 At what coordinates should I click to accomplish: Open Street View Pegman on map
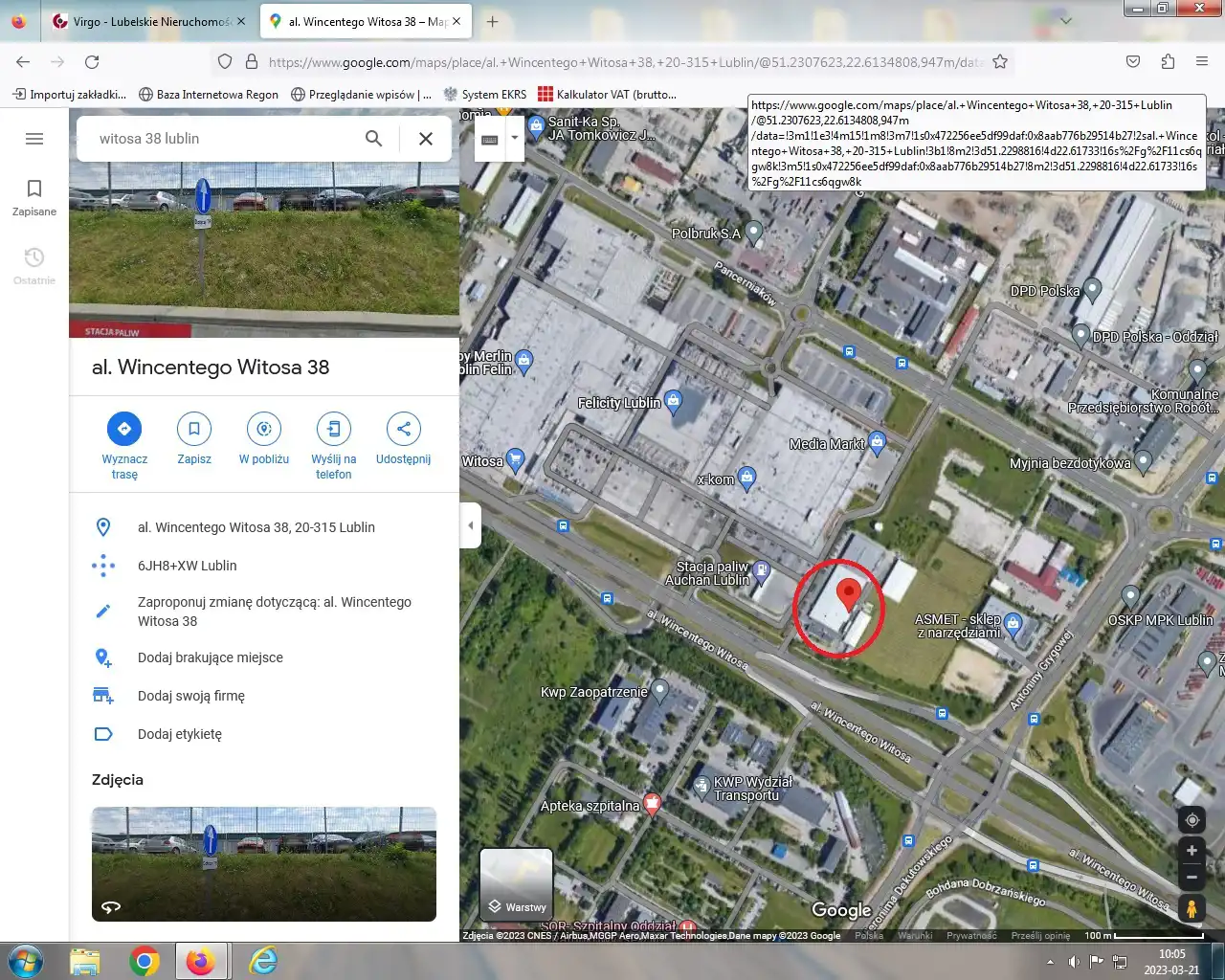[1192, 908]
